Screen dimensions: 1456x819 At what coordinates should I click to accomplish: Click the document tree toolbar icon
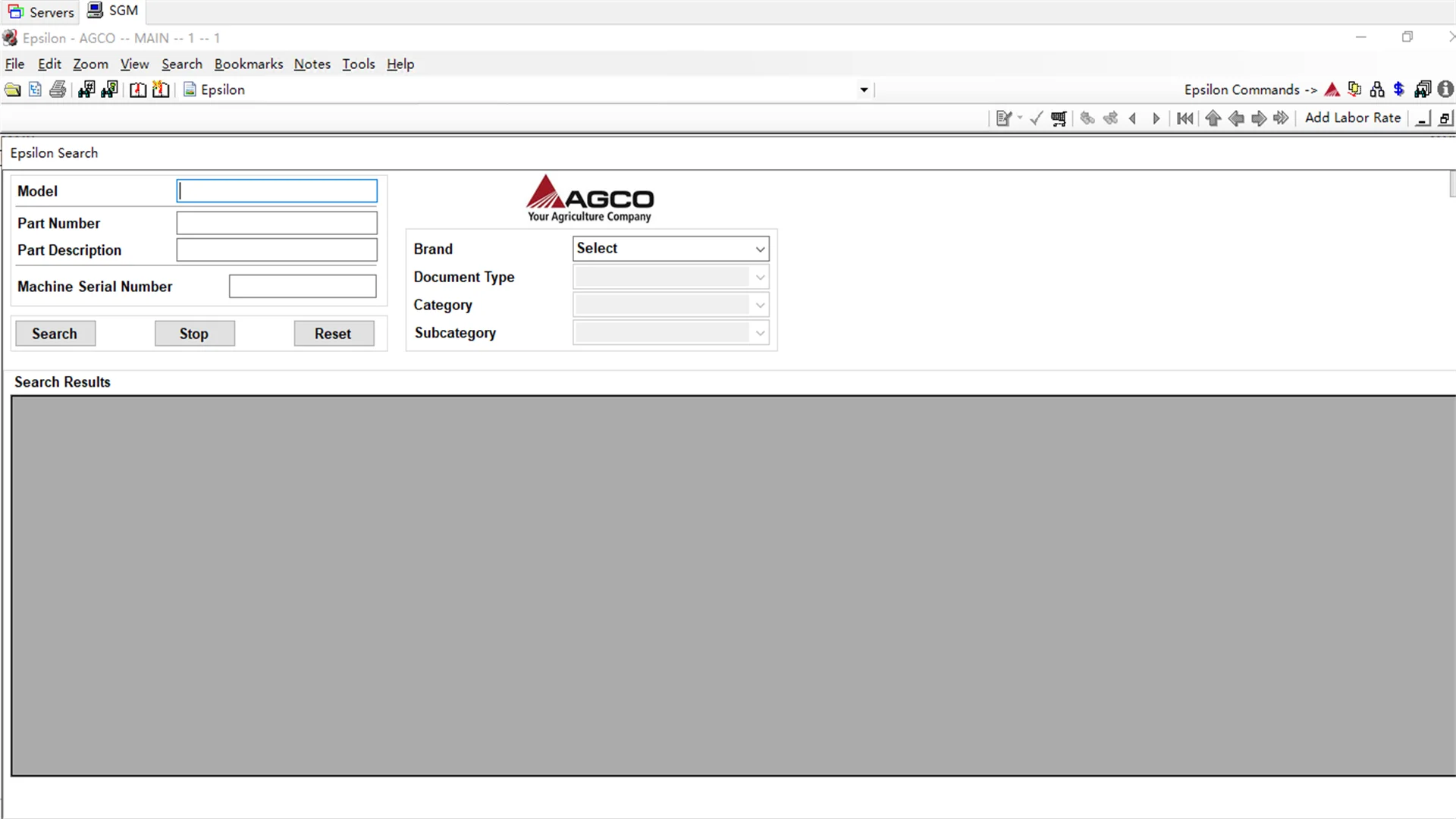click(x=35, y=89)
